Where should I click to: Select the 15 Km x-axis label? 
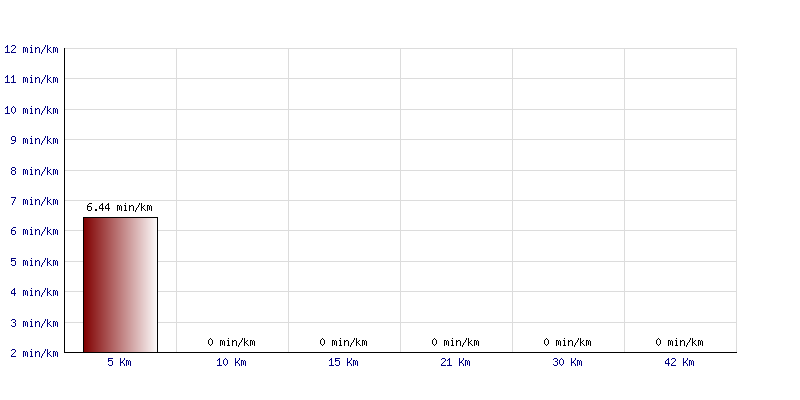343,362
